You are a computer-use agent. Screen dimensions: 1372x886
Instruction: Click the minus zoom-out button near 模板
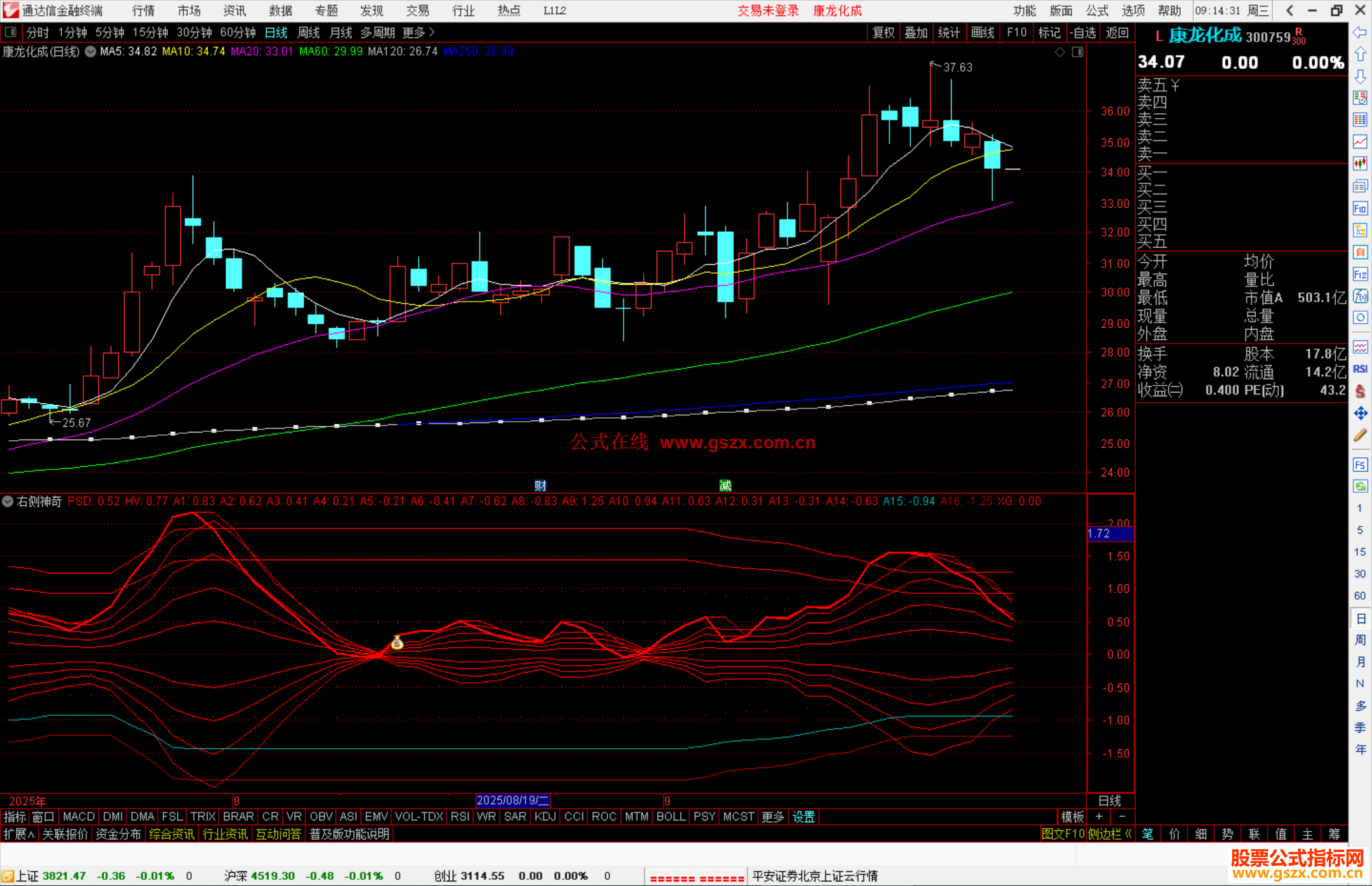click(1122, 817)
